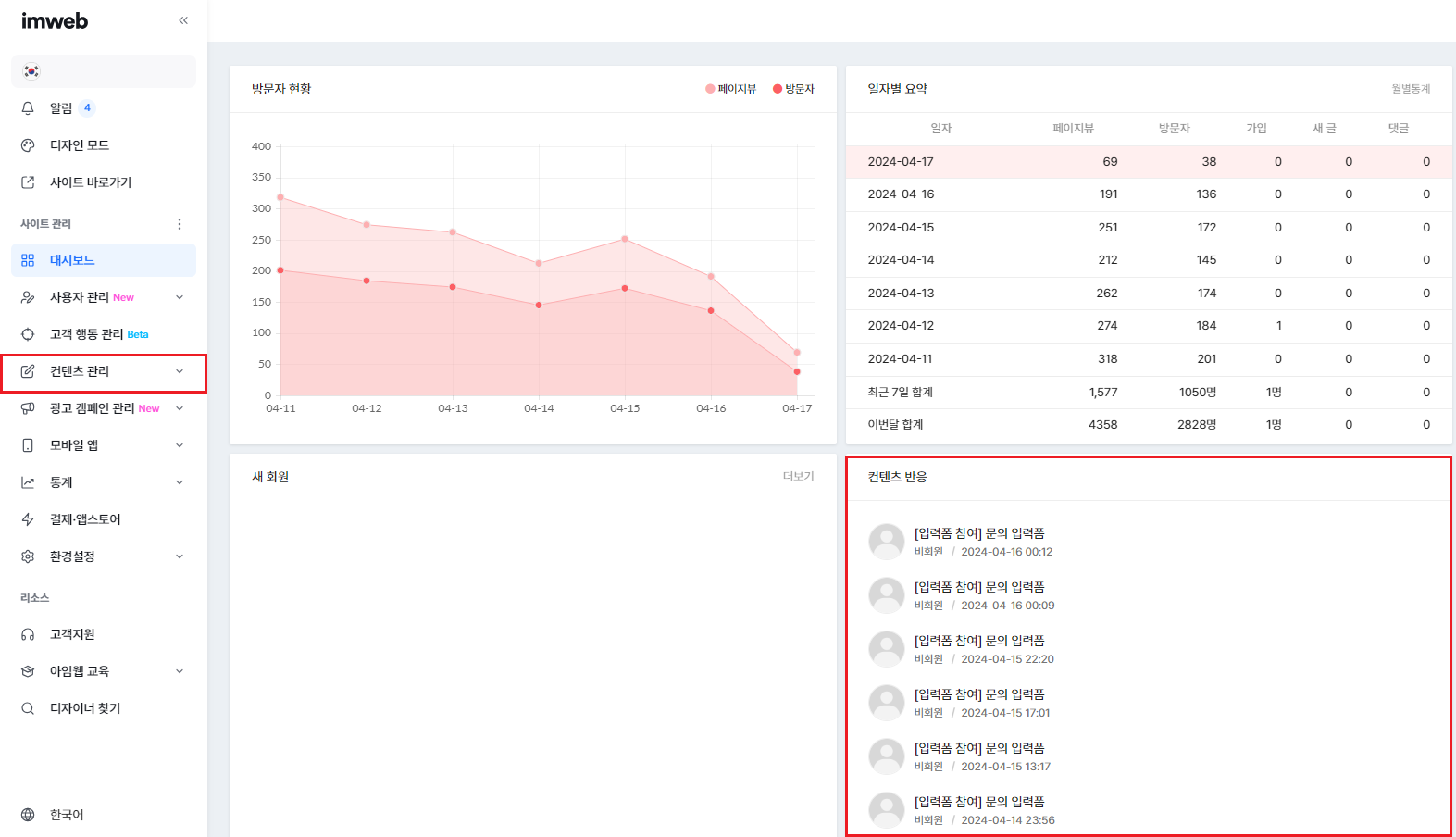Click the notification bell icon

click(x=28, y=108)
